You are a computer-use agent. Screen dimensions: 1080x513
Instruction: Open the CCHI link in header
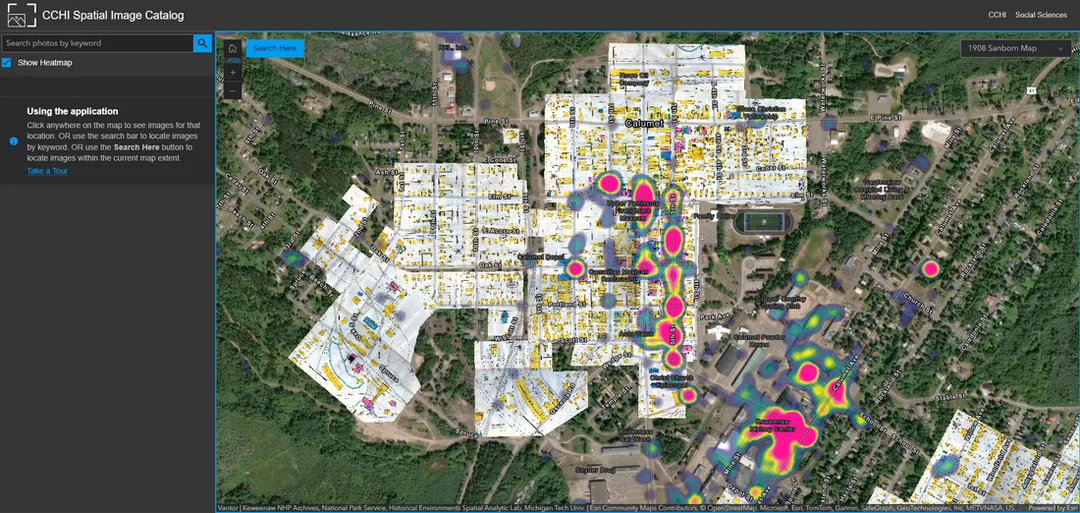click(x=997, y=15)
